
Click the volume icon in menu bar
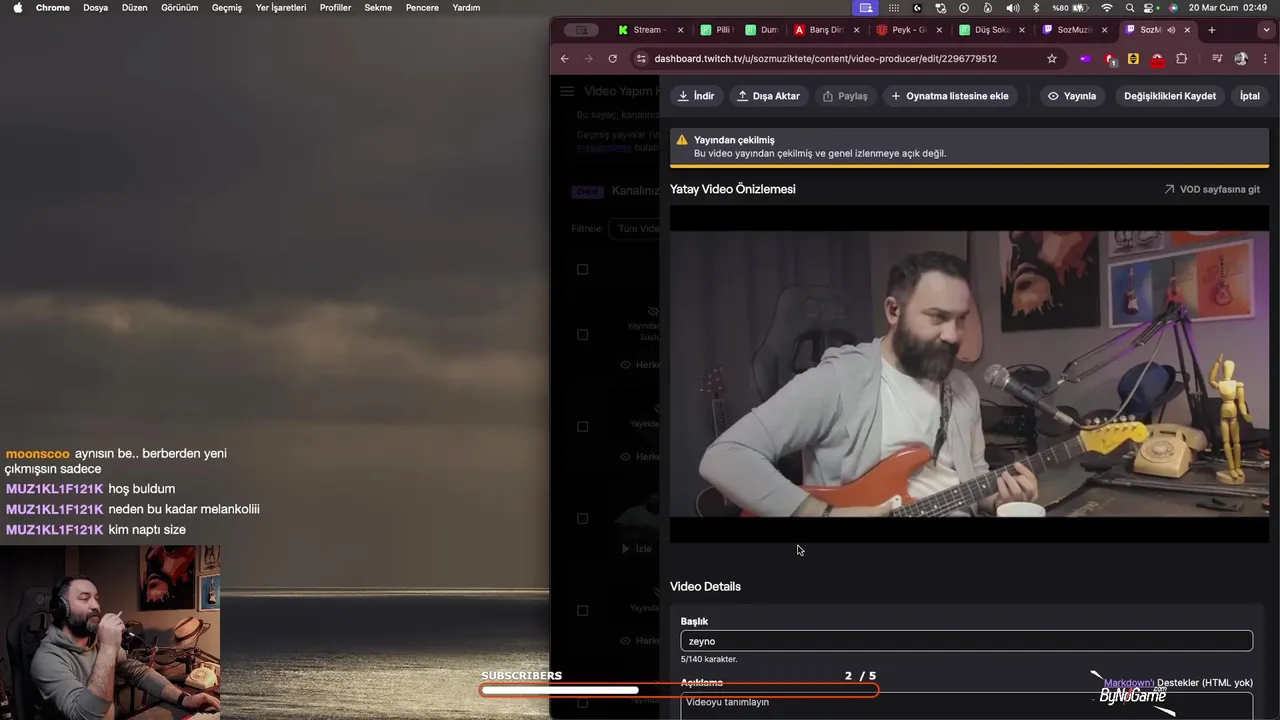click(x=1013, y=8)
